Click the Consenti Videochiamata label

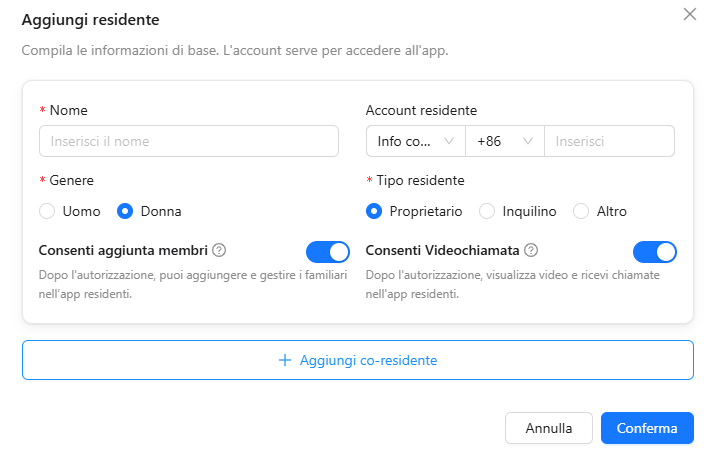(x=442, y=250)
